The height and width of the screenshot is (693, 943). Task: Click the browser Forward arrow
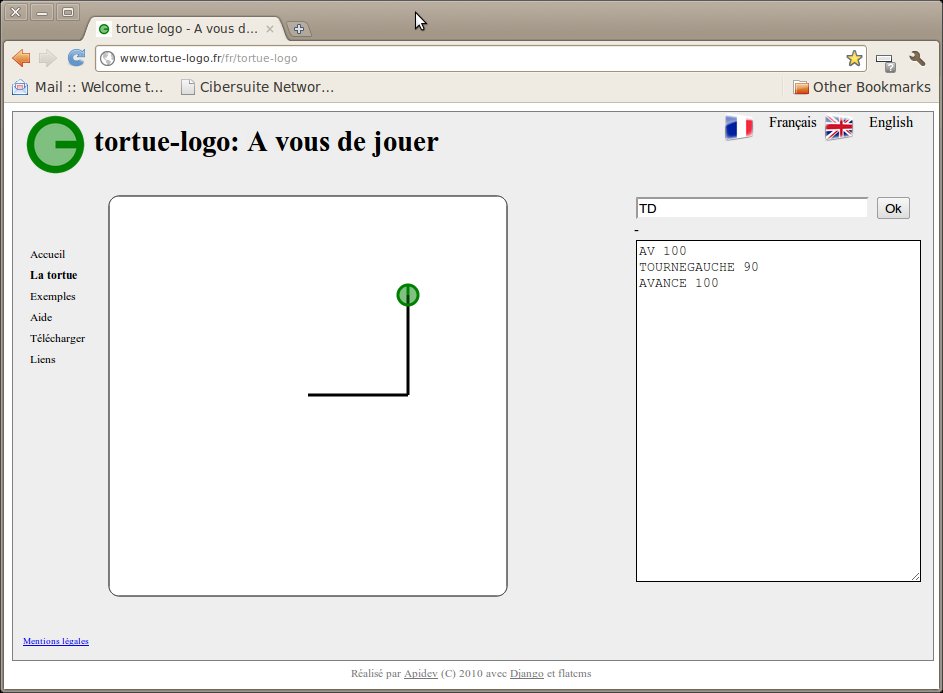(48, 58)
